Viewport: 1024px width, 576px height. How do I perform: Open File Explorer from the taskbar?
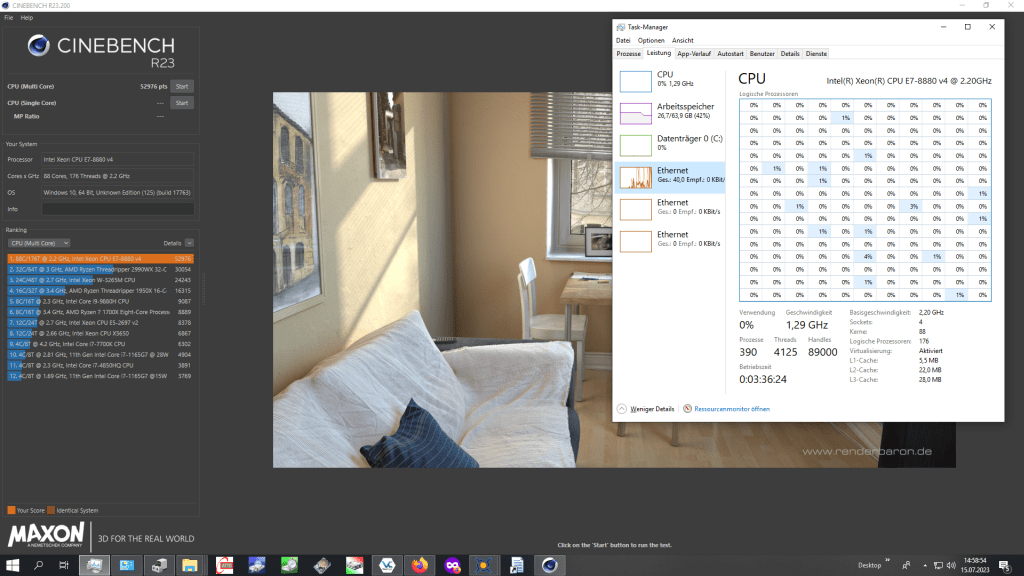[190, 565]
